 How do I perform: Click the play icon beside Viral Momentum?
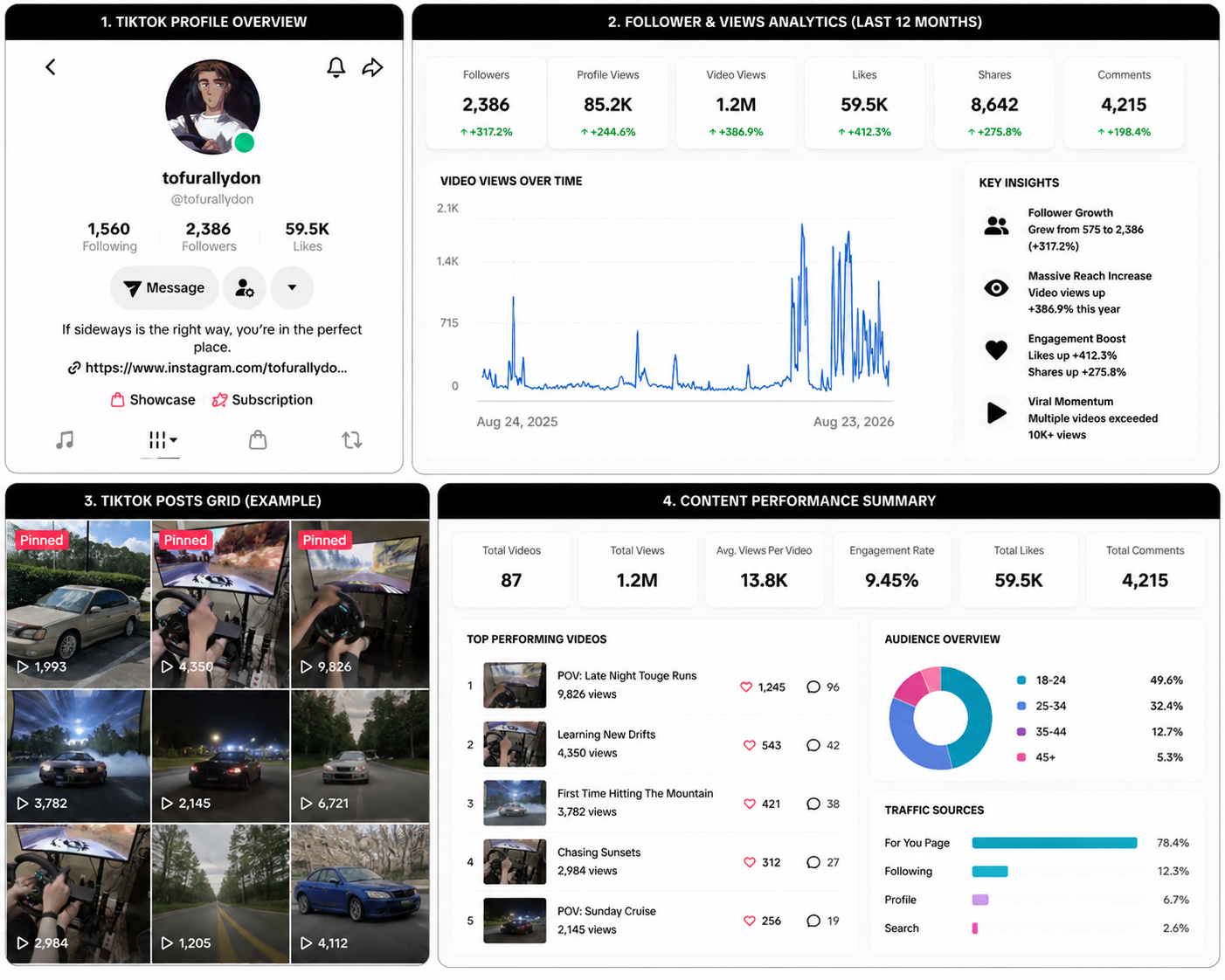[x=996, y=412]
